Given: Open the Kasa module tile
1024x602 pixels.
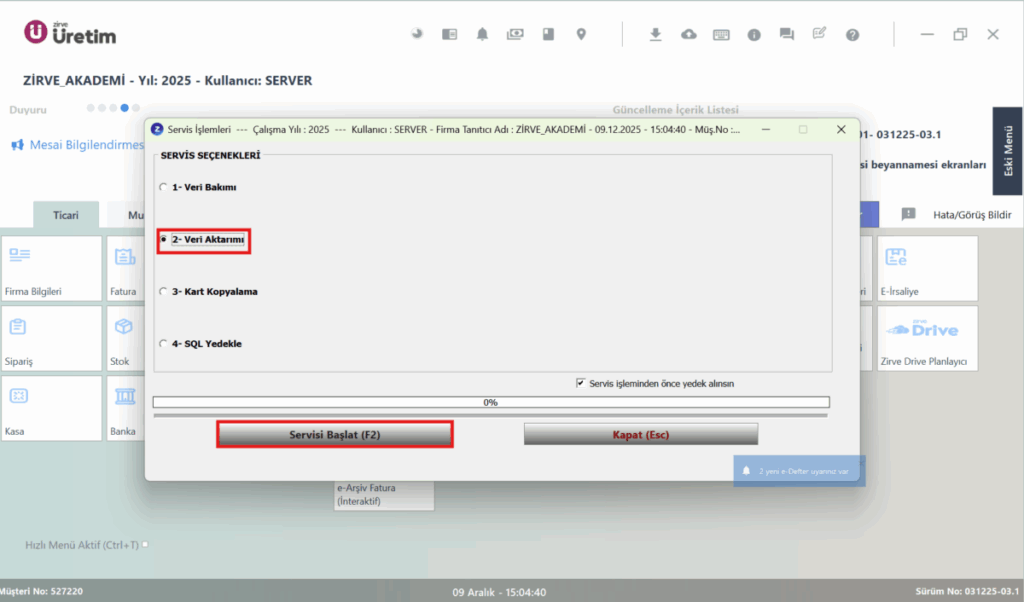Looking at the screenshot, I should [x=52, y=408].
